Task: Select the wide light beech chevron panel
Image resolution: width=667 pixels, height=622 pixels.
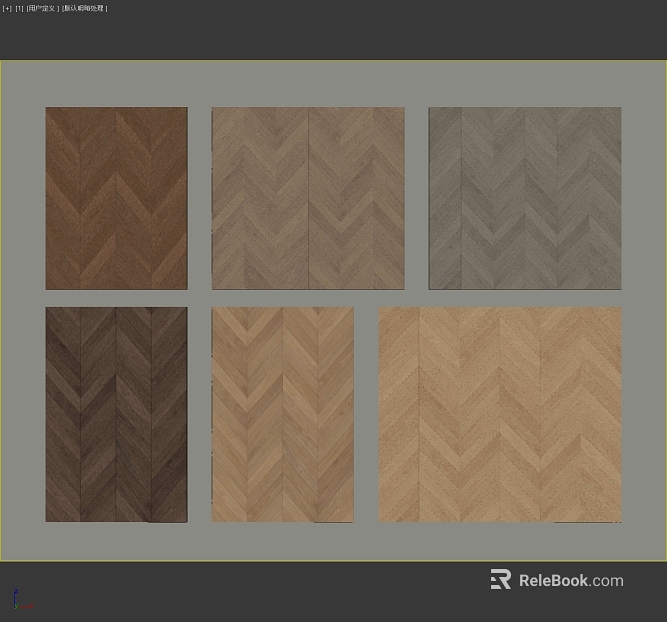Action: [500, 414]
